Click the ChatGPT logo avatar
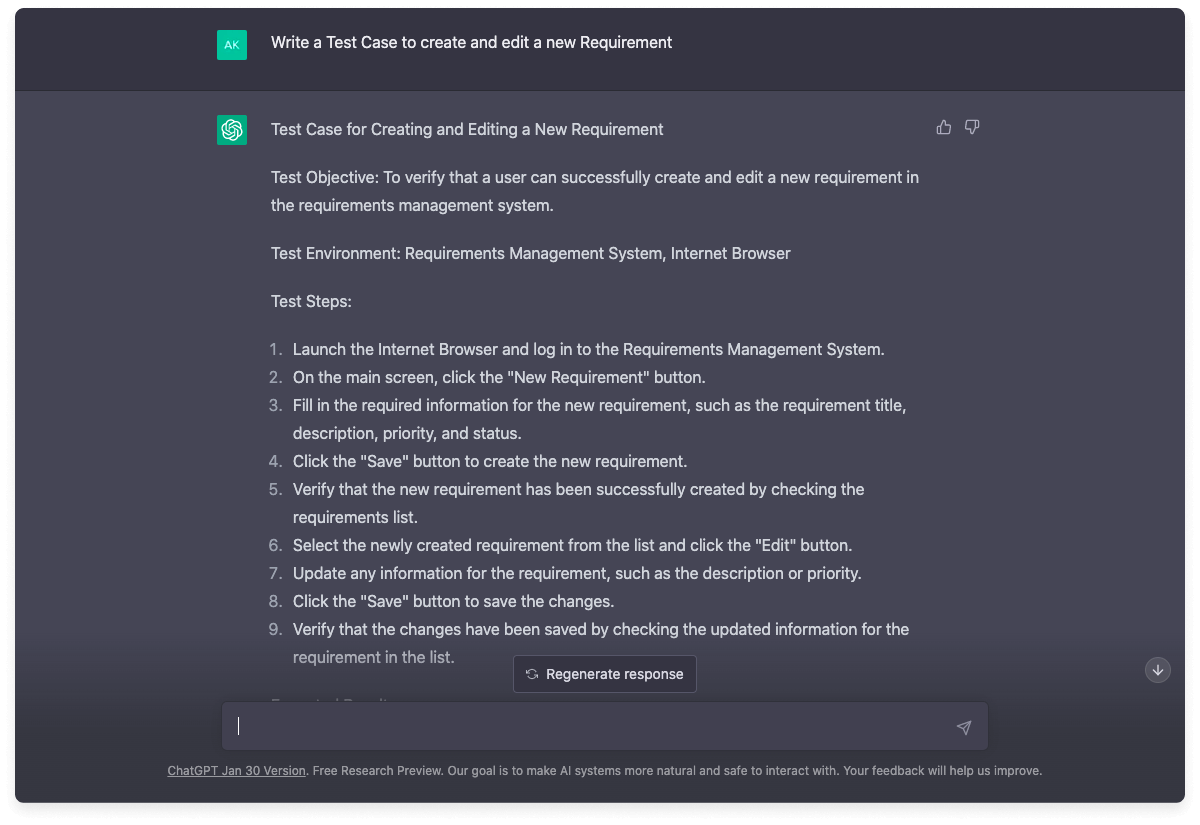This screenshot has height=825, width=1200. pyautogui.click(x=232, y=130)
